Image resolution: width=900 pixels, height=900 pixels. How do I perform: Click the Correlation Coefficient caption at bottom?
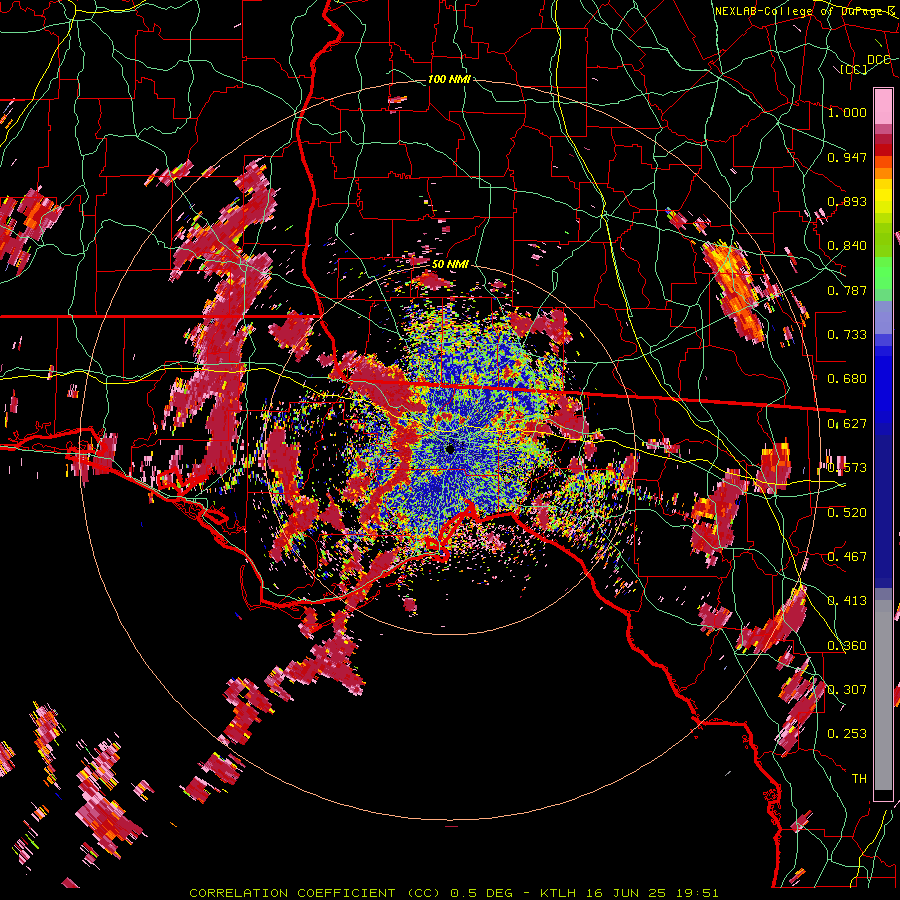click(x=453, y=893)
